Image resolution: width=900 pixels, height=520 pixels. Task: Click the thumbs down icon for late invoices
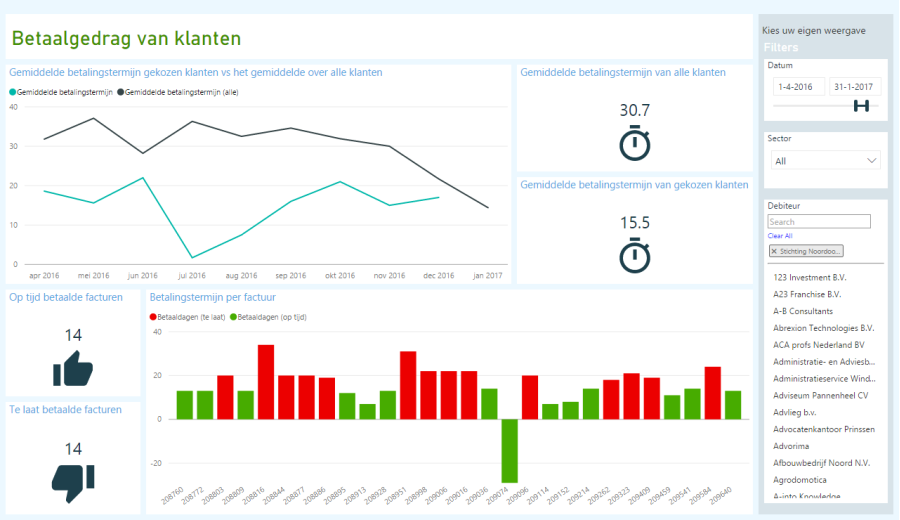click(x=72, y=482)
